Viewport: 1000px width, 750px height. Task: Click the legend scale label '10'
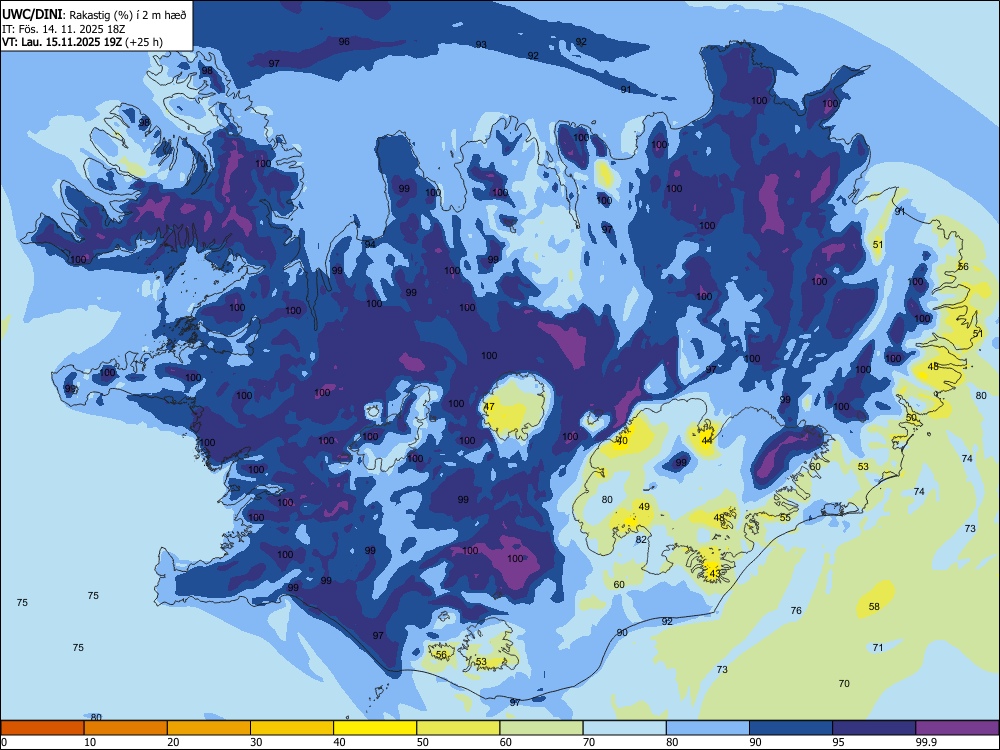point(91,742)
